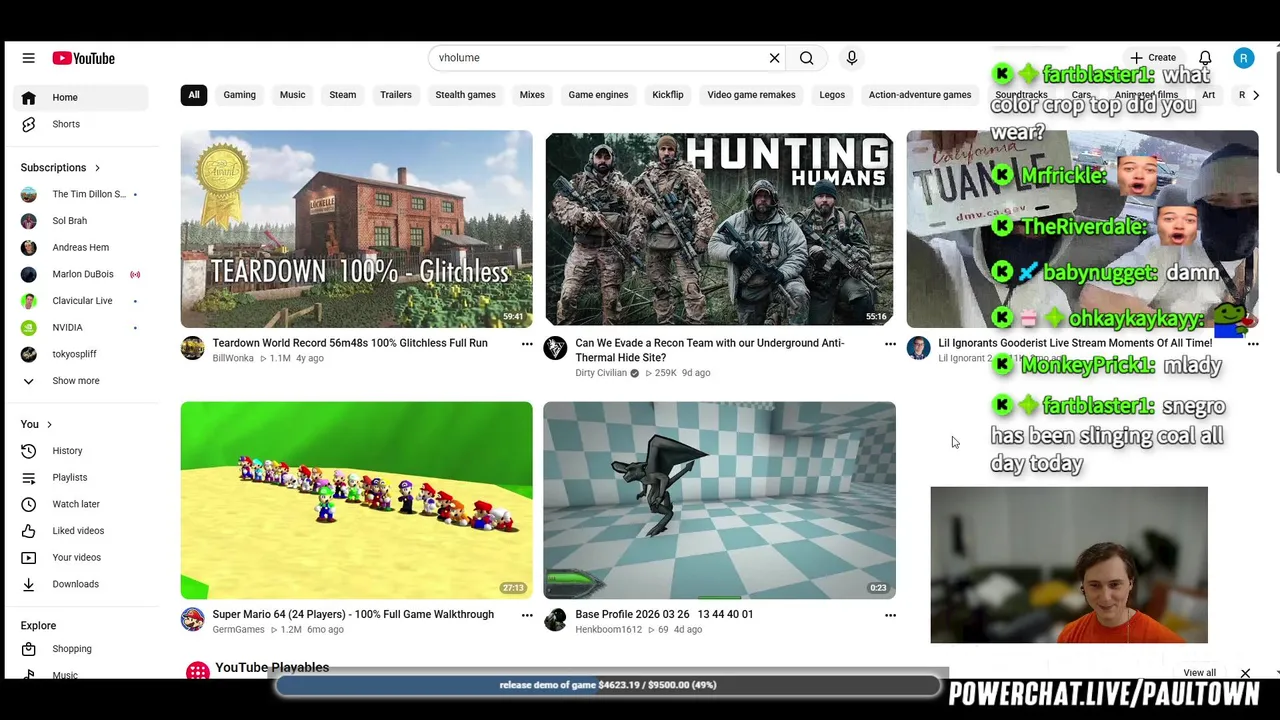Select the Video game remakes chip
This screenshot has height=720, width=1280.
(751, 95)
